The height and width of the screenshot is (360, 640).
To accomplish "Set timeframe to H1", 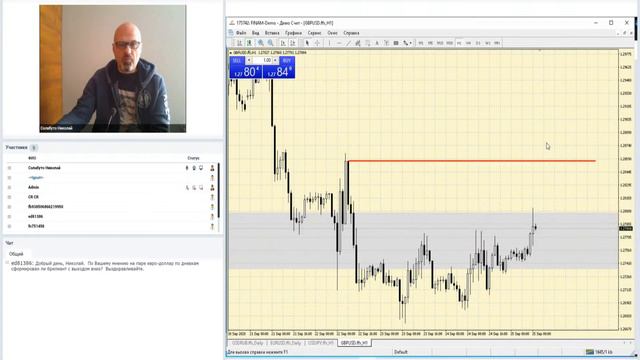I will coord(459,43).
